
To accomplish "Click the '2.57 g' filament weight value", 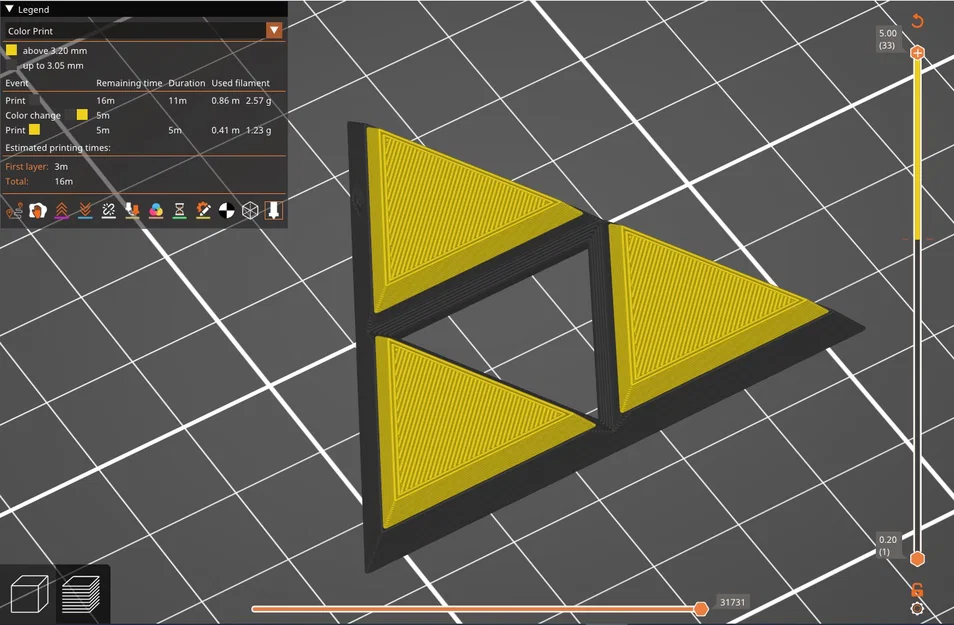I will click(259, 100).
